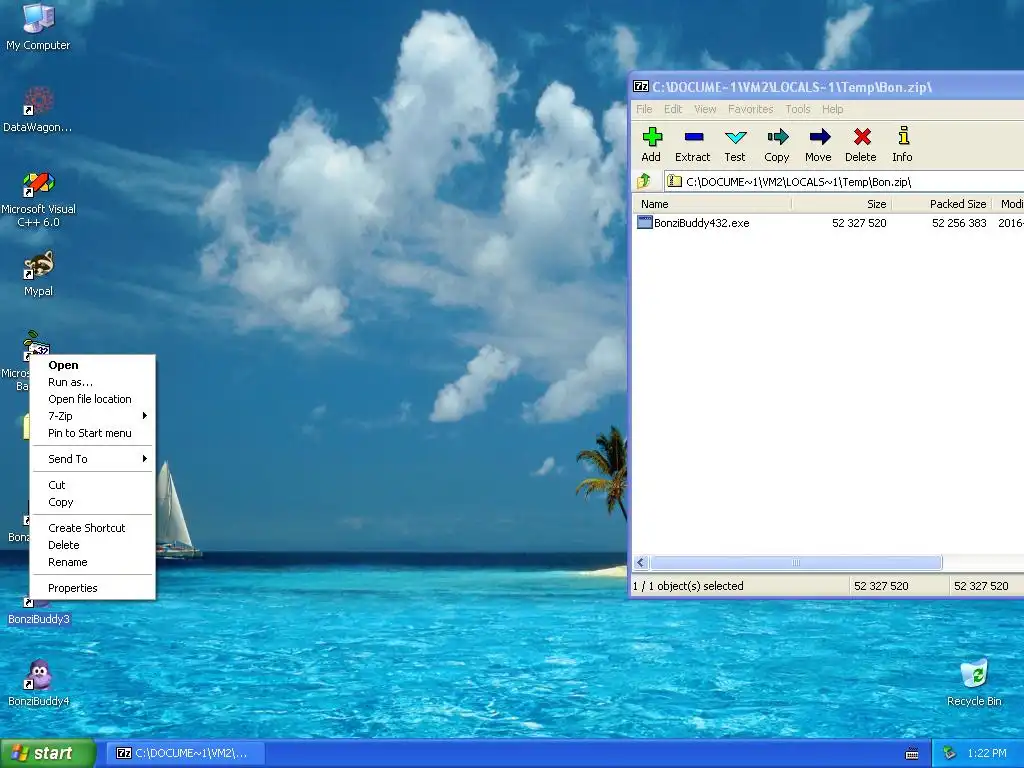Click the BonziBuddy3 desktop label
Viewport: 1024px width, 768px height.
pos(39,619)
